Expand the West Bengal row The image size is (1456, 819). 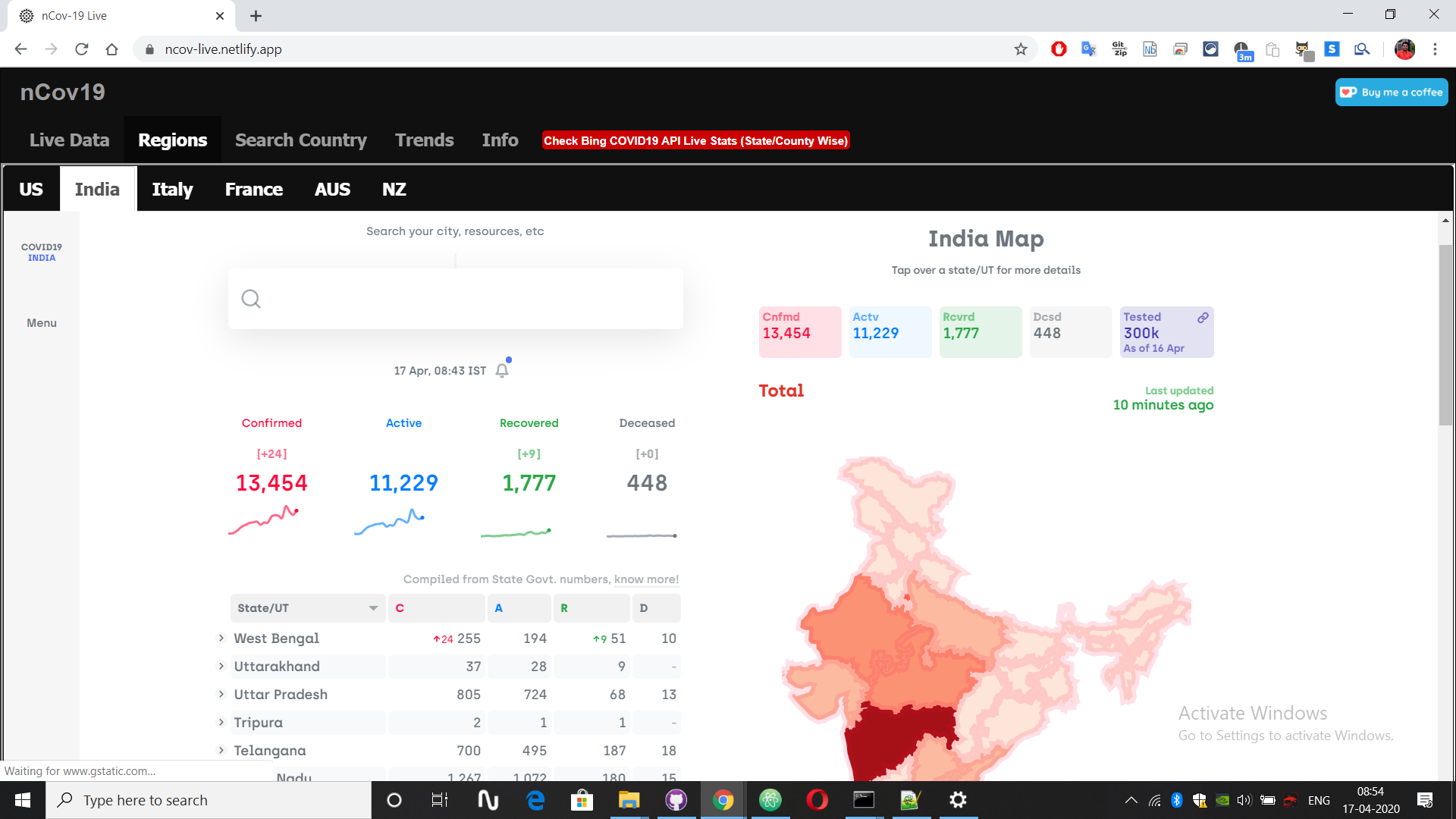[221, 639]
